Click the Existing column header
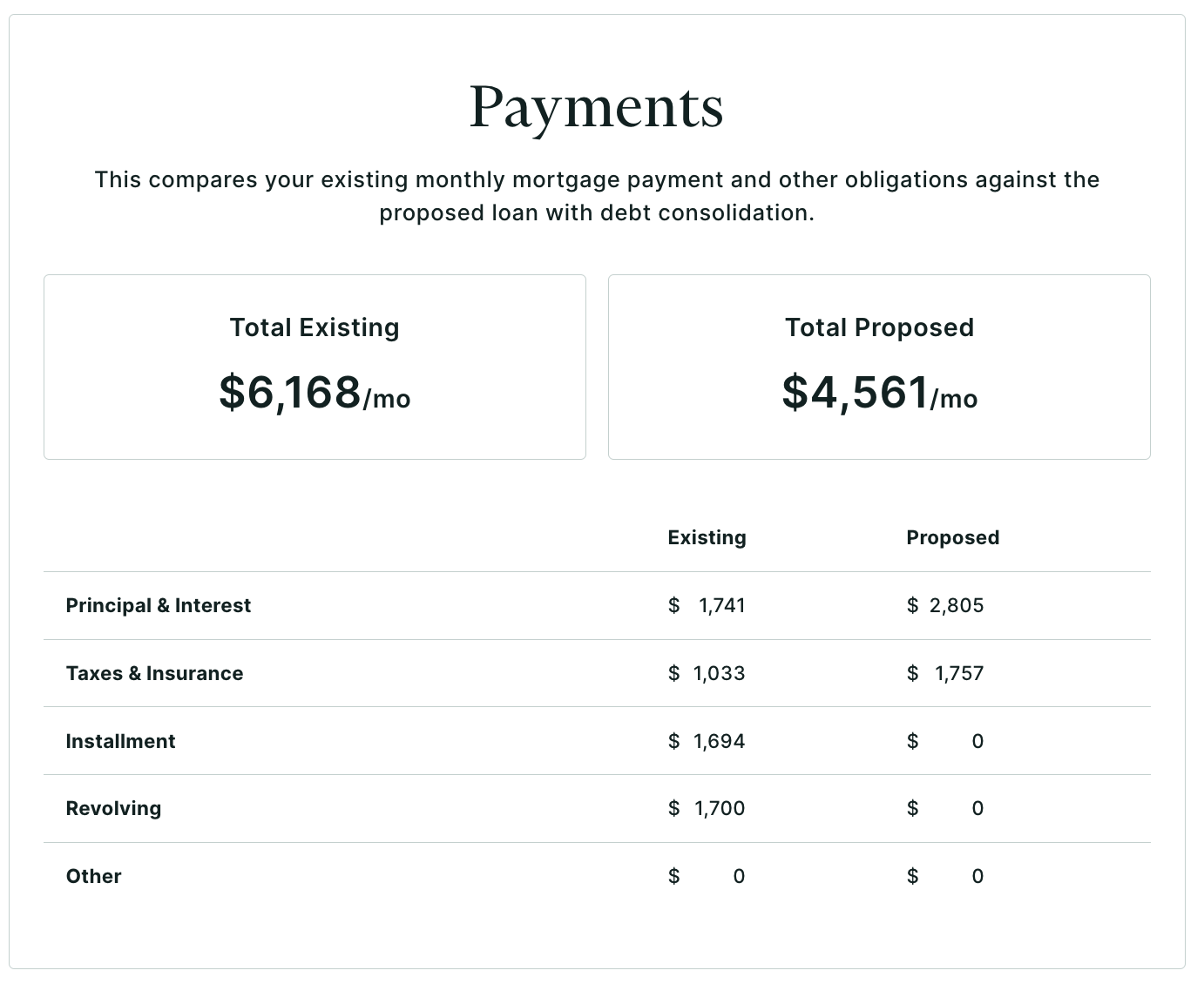 [x=707, y=537]
